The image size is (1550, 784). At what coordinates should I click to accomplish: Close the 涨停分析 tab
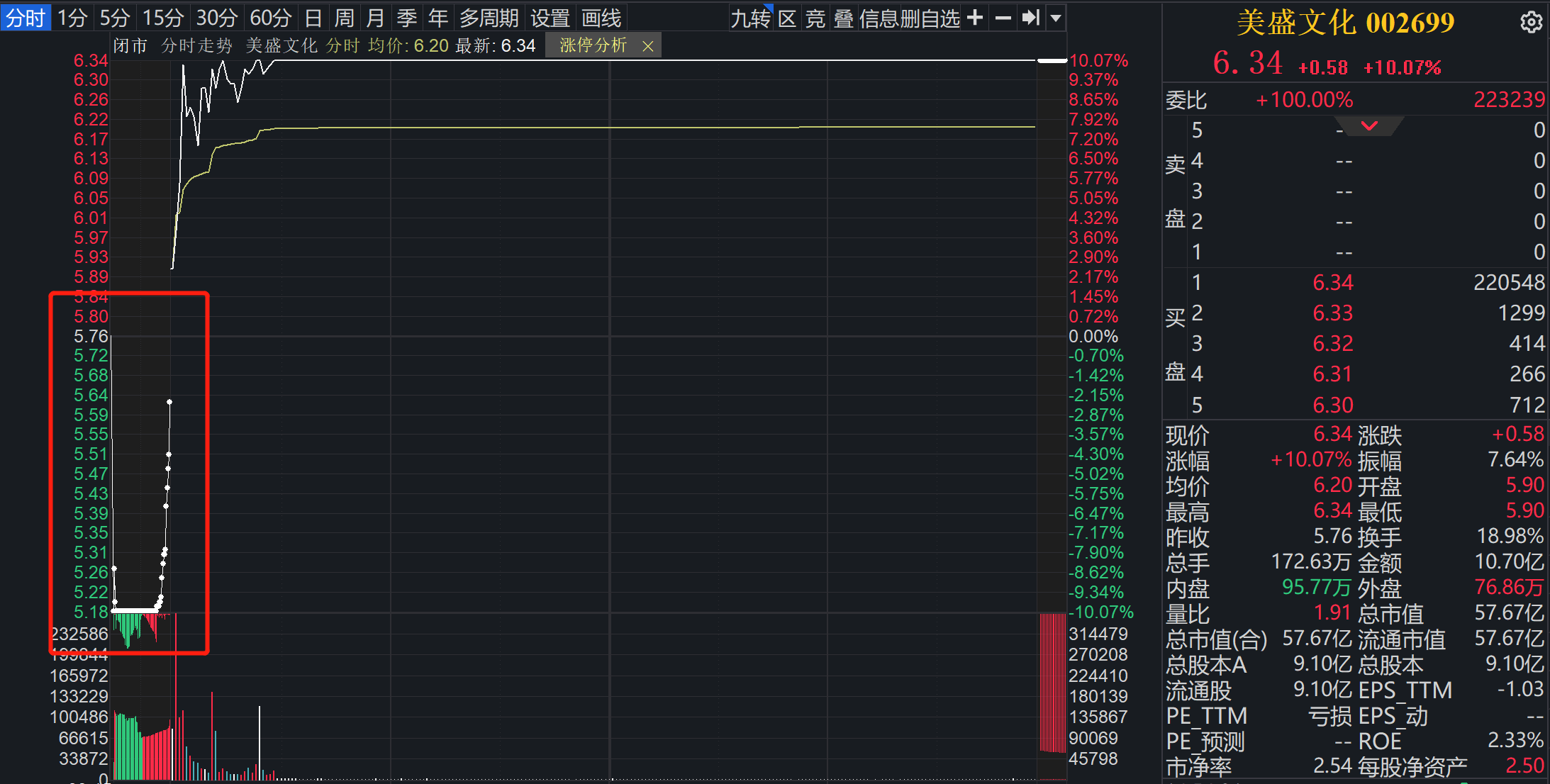[x=647, y=46]
